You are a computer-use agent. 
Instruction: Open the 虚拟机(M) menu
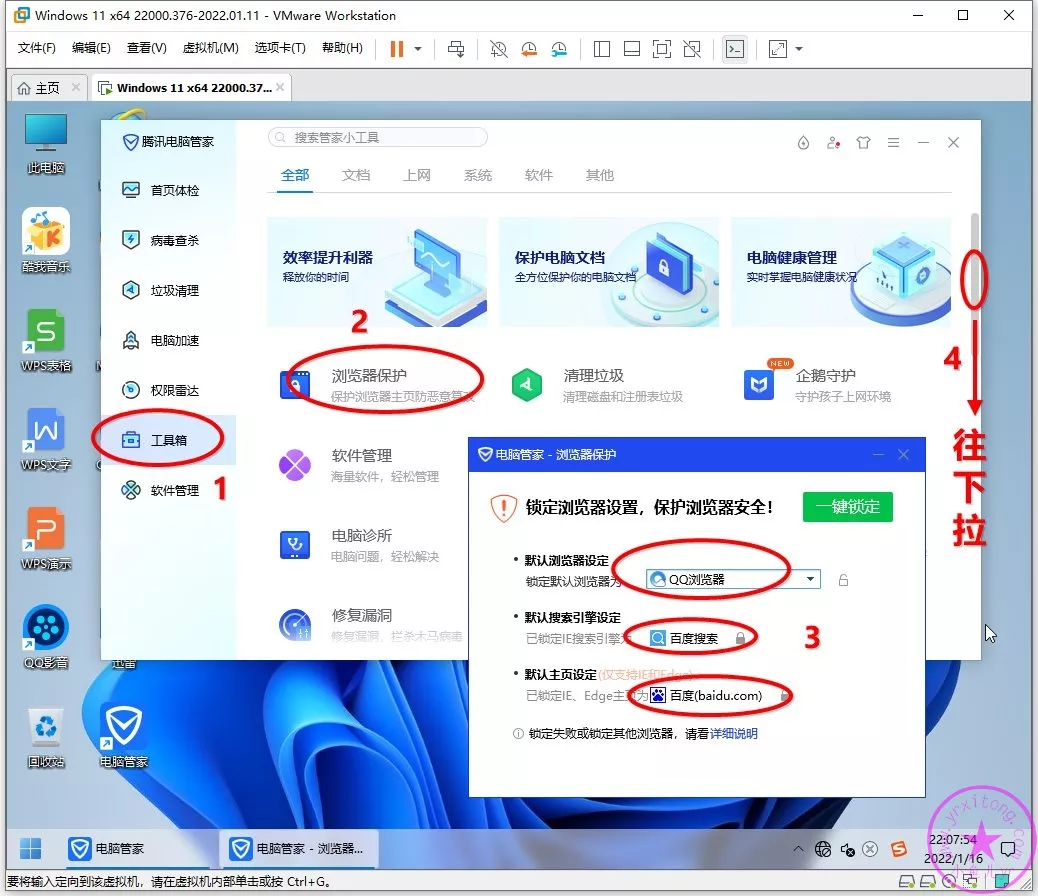coord(210,48)
